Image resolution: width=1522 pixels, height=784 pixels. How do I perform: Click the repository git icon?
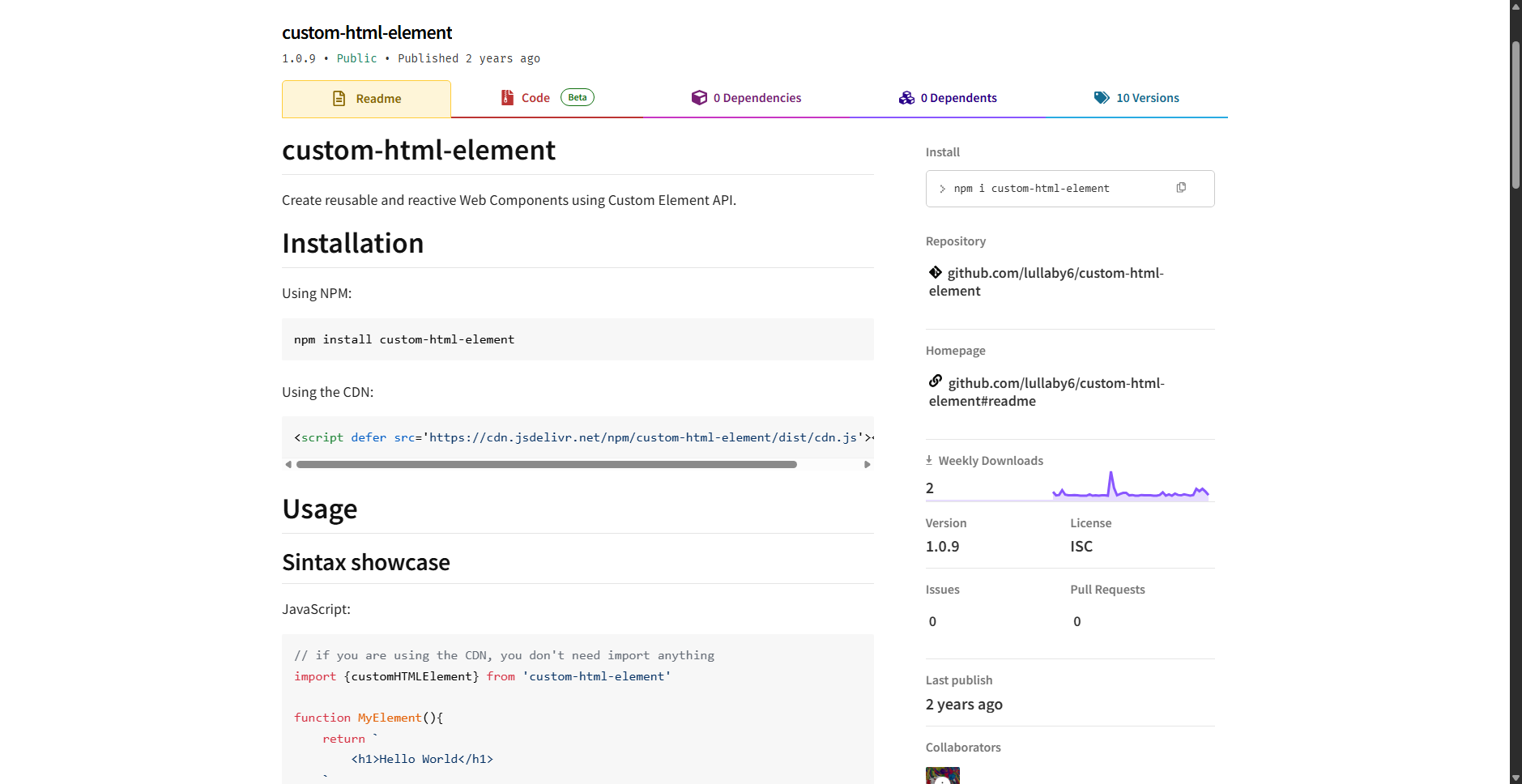click(x=936, y=272)
